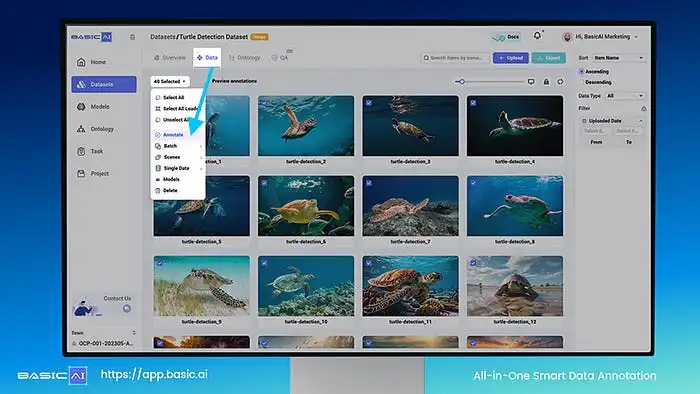700x394 pixels.
Task: Click the Home sidebar icon
Action: click(81, 62)
